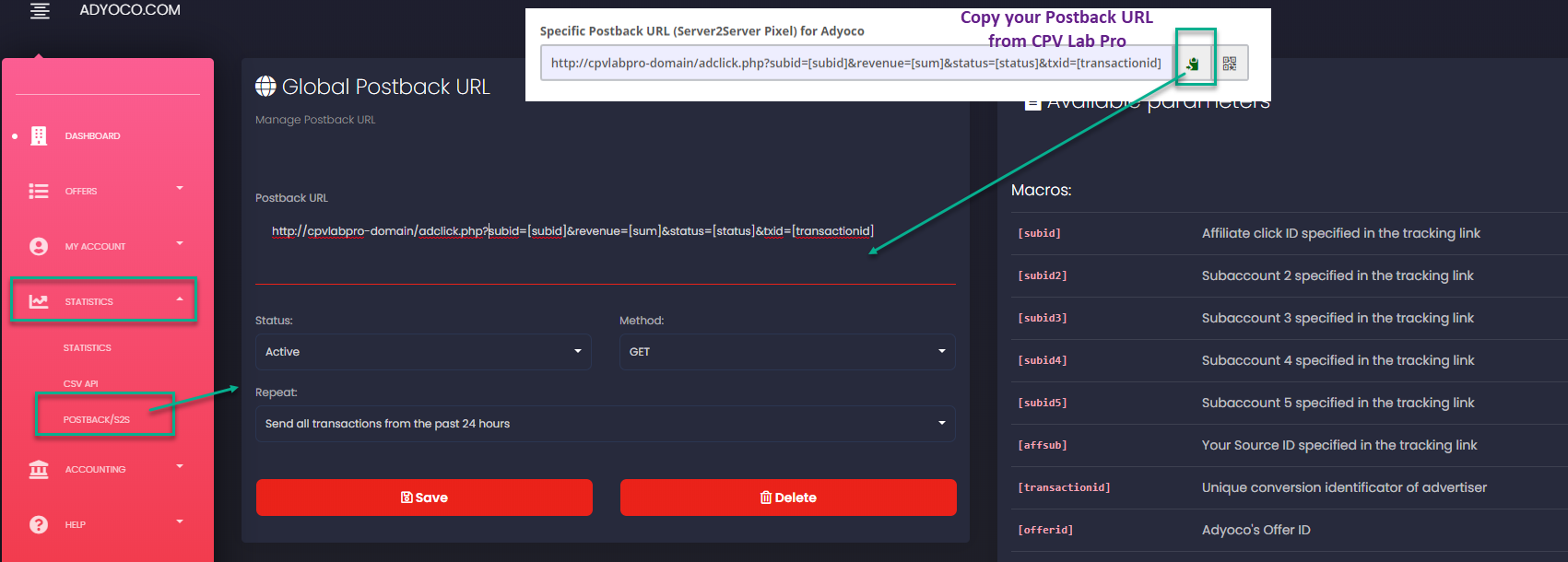The height and width of the screenshot is (562, 1568).
Task: Open the Repeat transactions dropdown
Action: pyautogui.click(x=606, y=424)
